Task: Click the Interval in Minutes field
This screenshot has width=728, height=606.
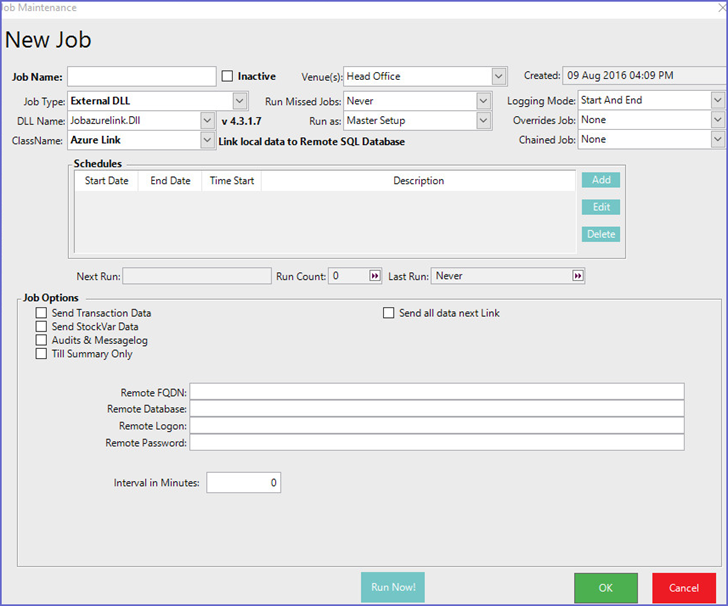Action: (244, 482)
